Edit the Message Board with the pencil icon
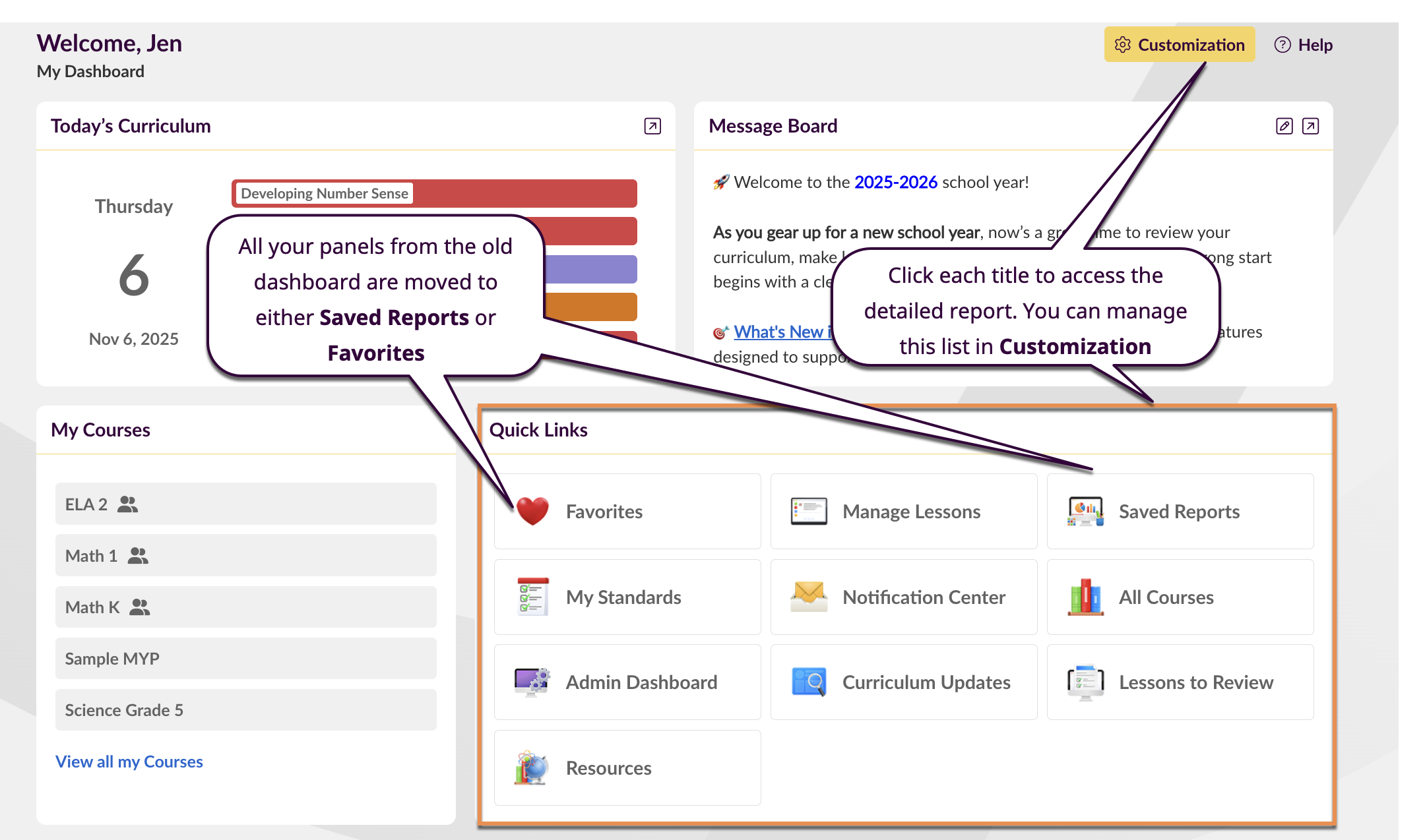This screenshot has width=1425, height=840. 1284,126
